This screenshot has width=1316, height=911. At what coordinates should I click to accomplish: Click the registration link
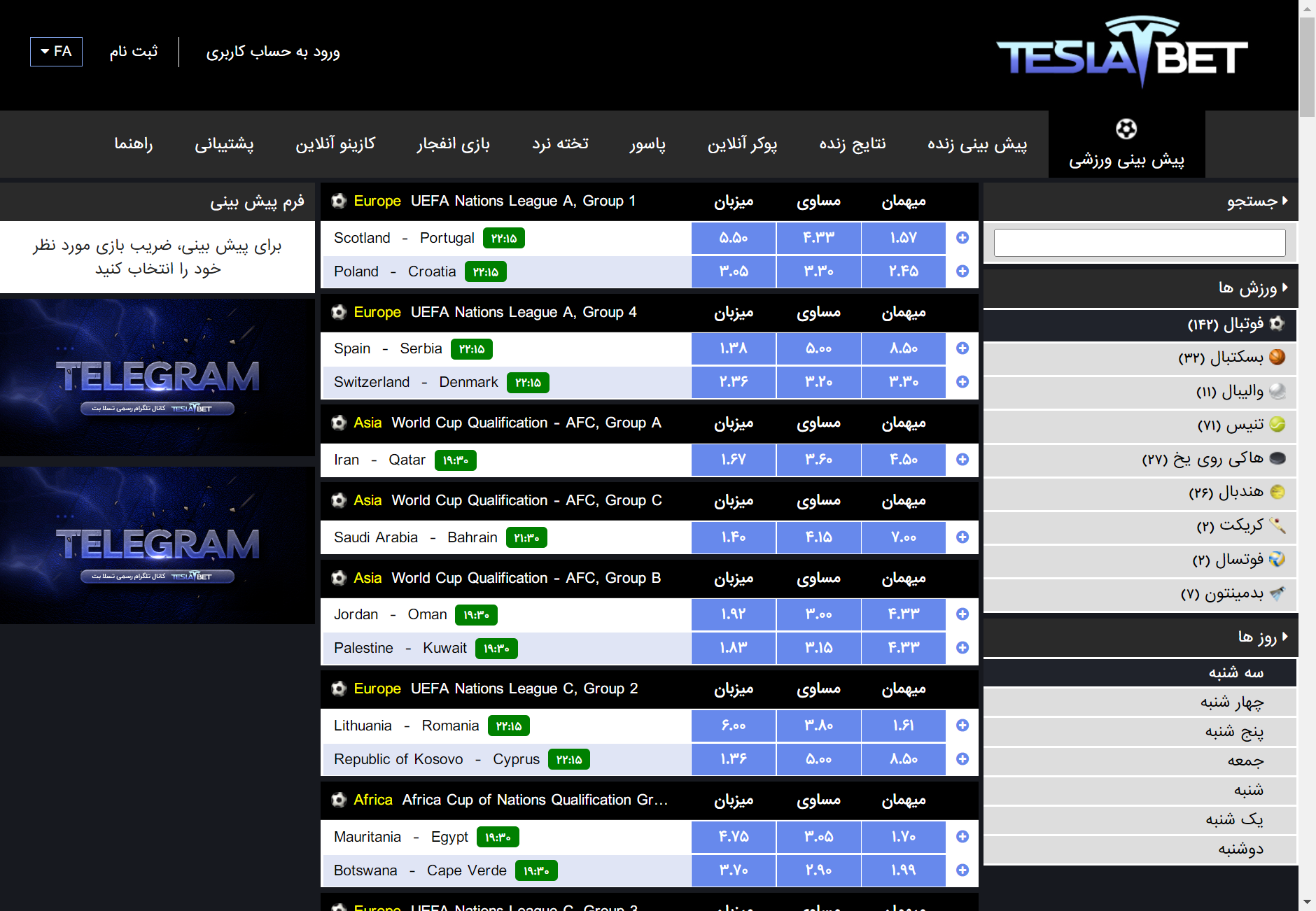pos(134,52)
